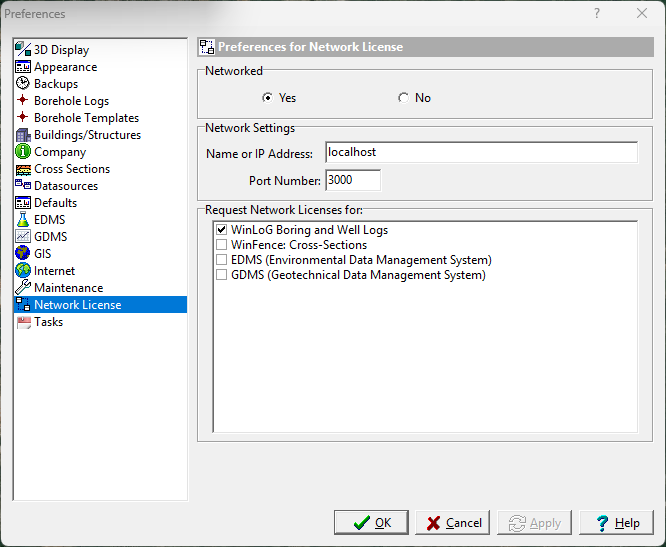Uncheck WinLoG Boring and Well Logs

221,230
